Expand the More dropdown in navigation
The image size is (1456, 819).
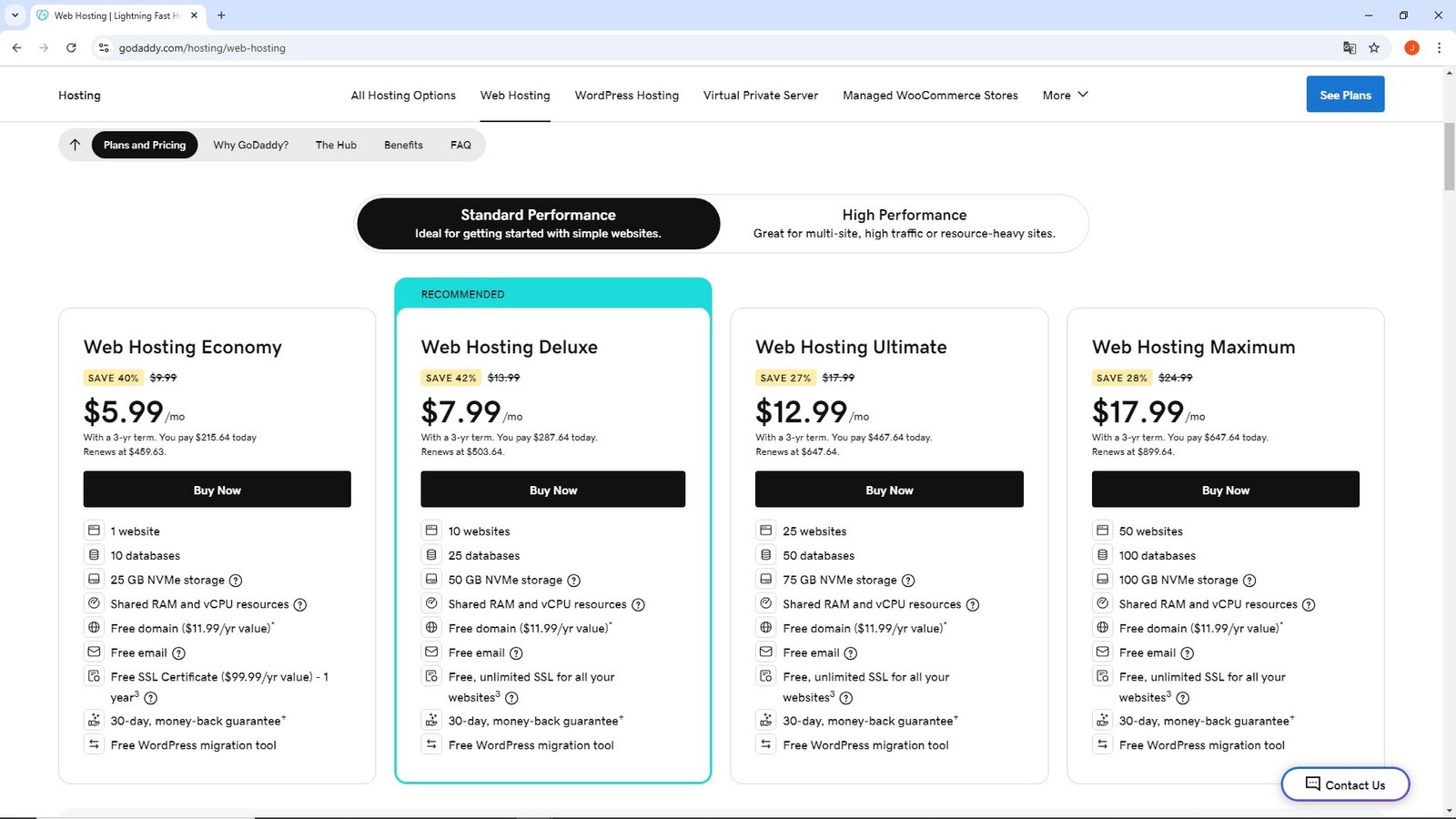(1065, 96)
